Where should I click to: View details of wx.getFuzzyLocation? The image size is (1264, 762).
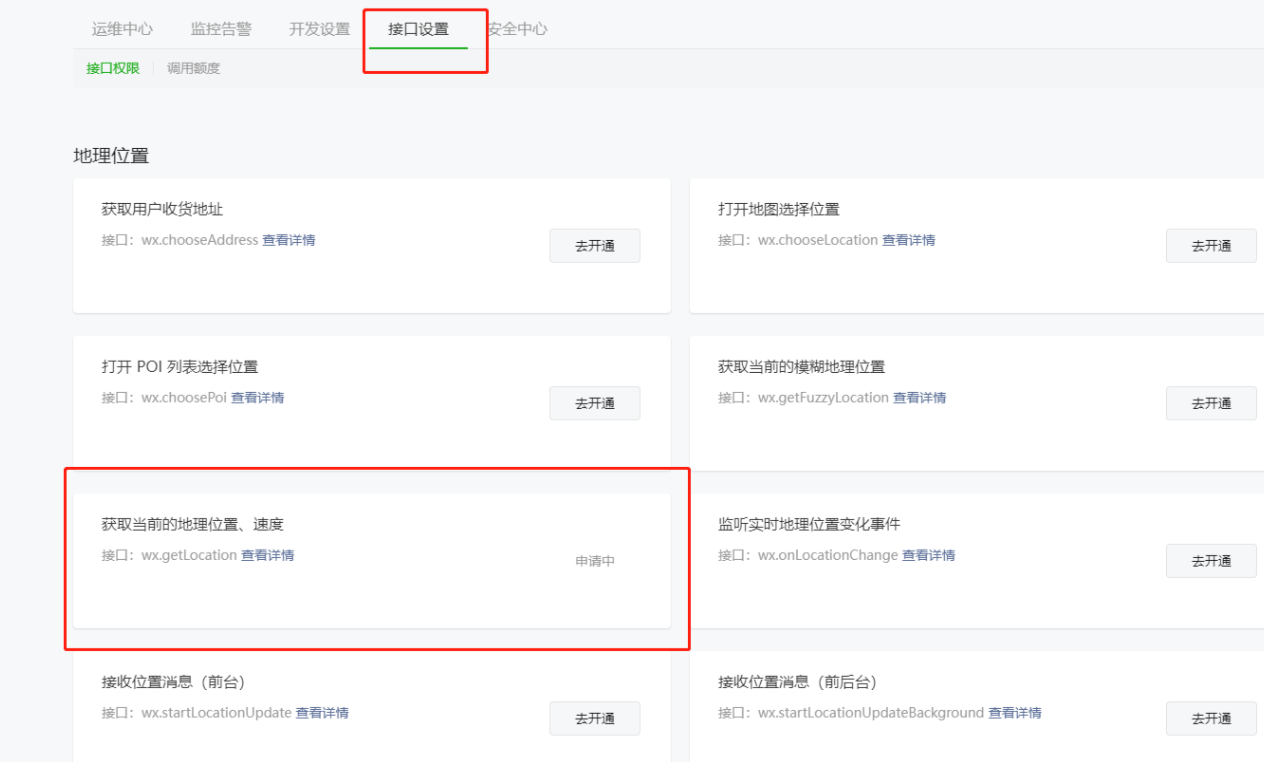point(922,397)
